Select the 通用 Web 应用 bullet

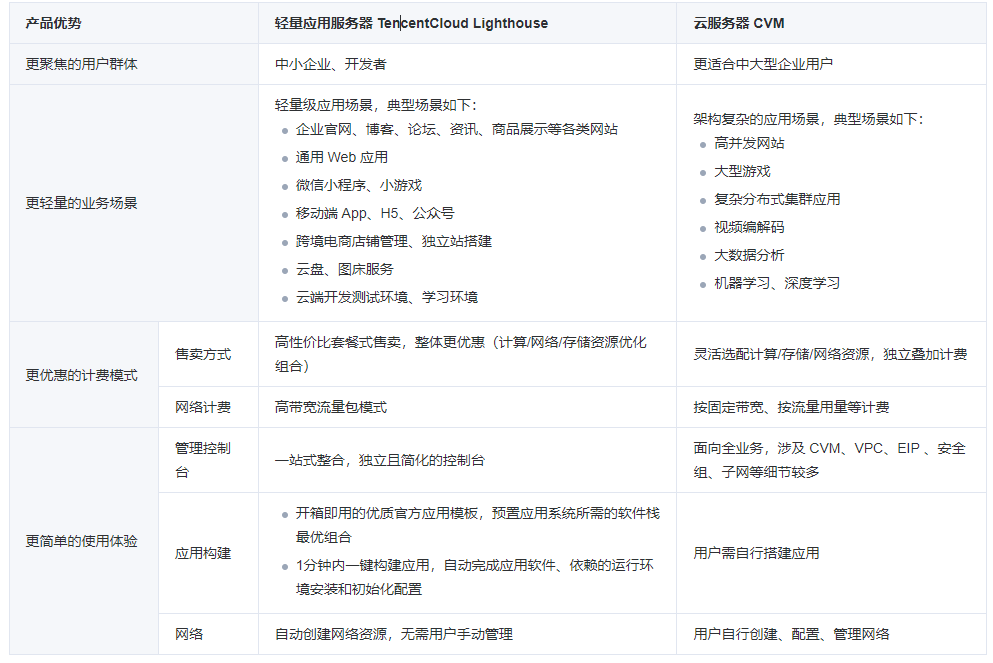[341, 157]
